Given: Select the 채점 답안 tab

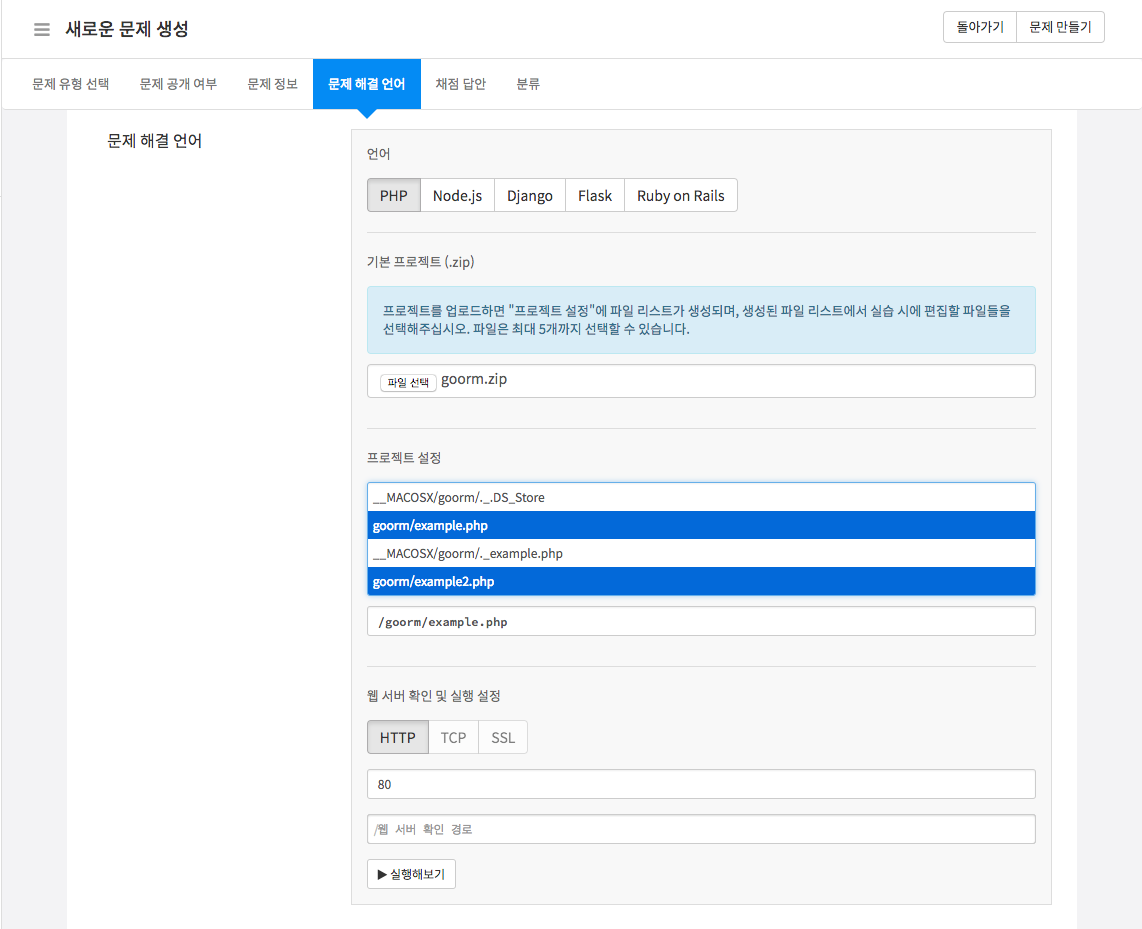Looking at the screenshot, I should pos(460,84).
